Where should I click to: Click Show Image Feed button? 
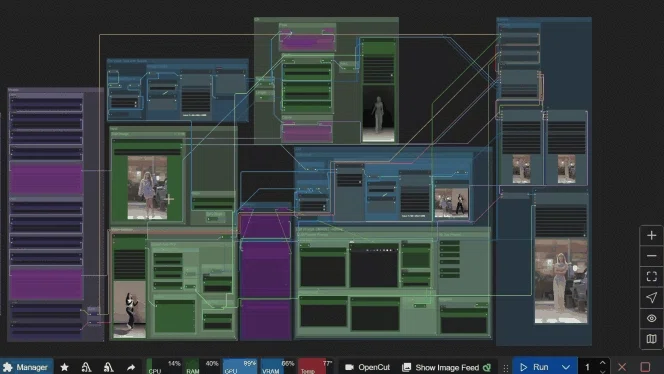click(447, 367)
